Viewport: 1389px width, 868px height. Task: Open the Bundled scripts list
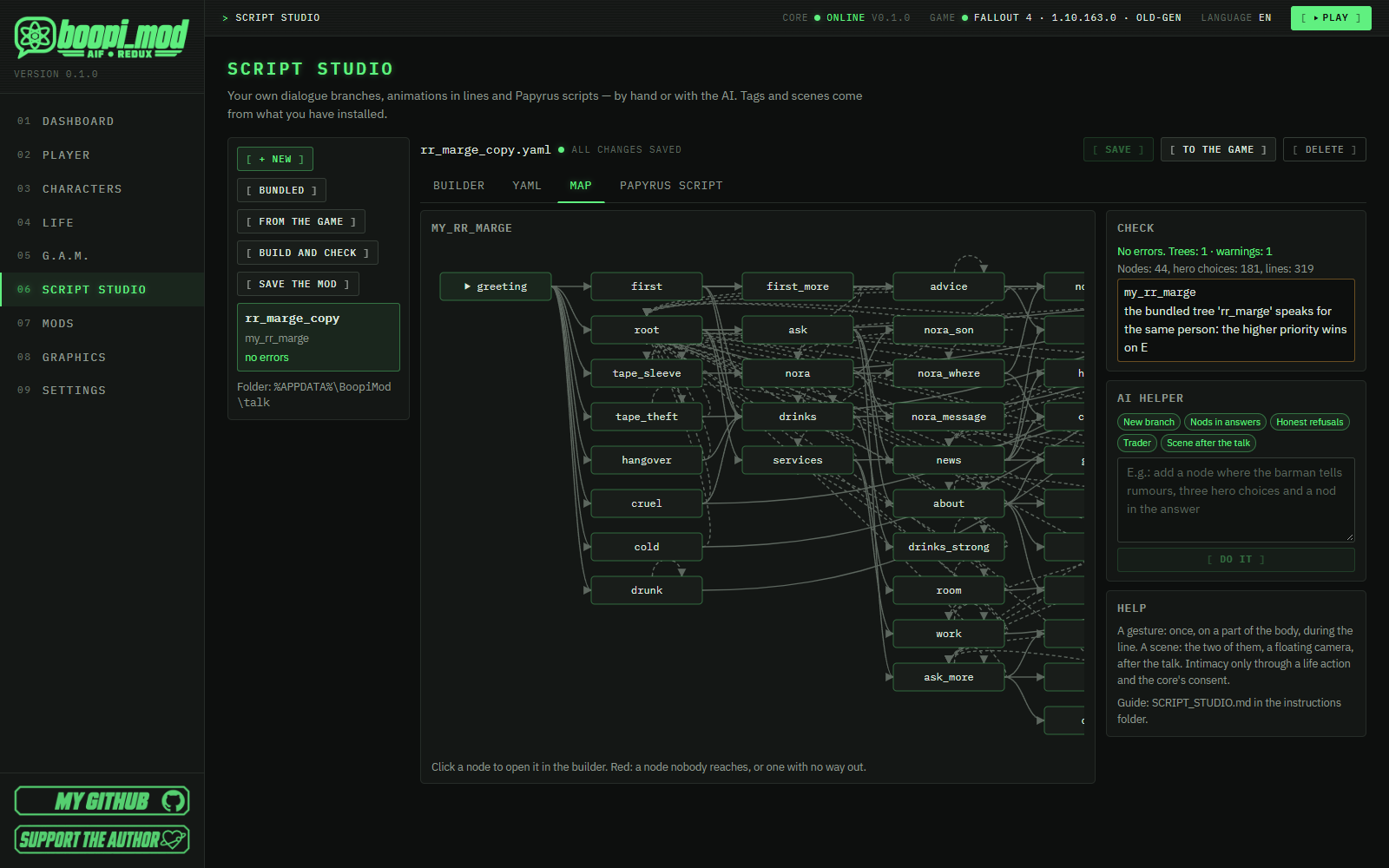point(281,190)
